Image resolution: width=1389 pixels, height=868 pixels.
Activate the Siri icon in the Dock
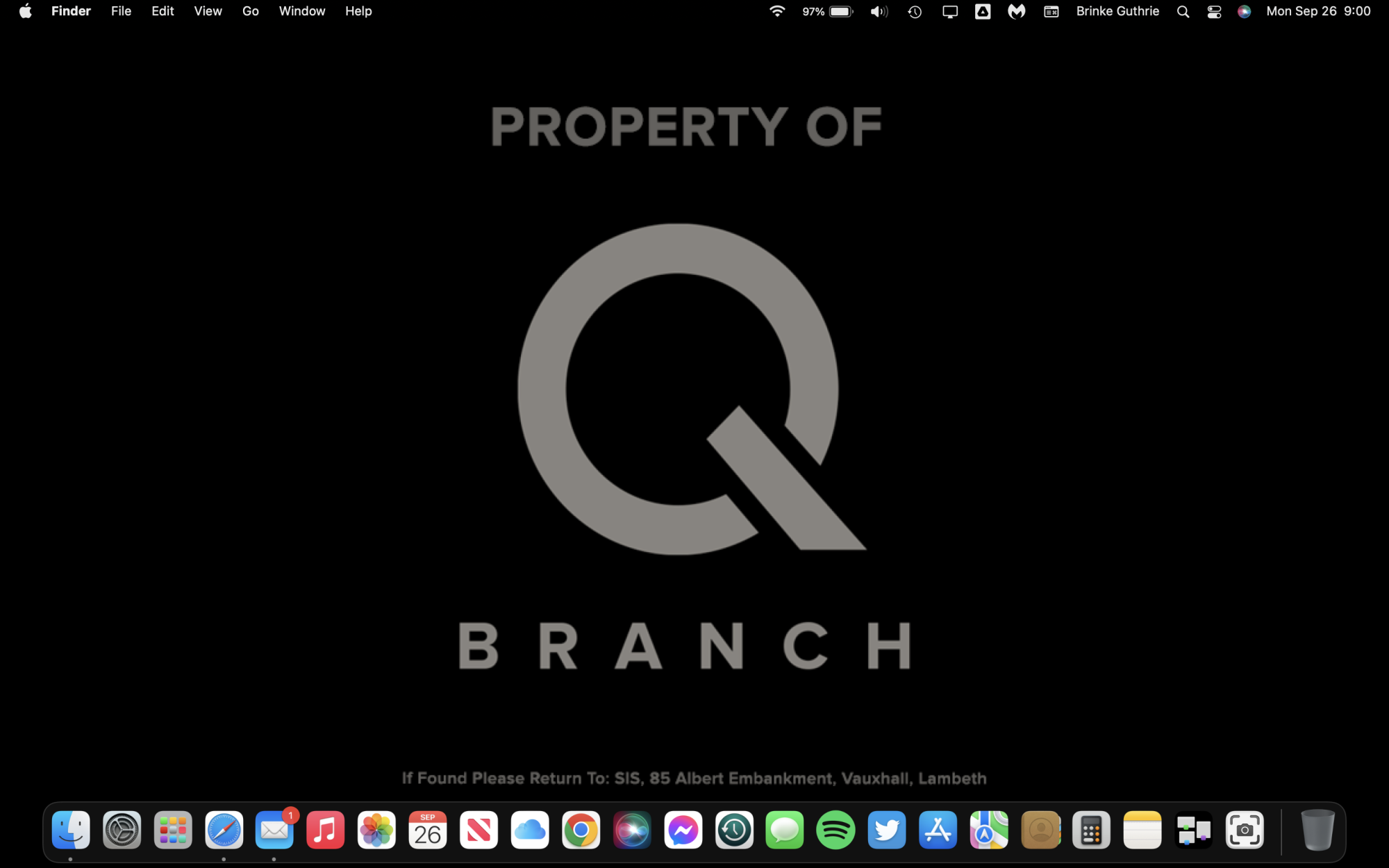tap(632, 830)
